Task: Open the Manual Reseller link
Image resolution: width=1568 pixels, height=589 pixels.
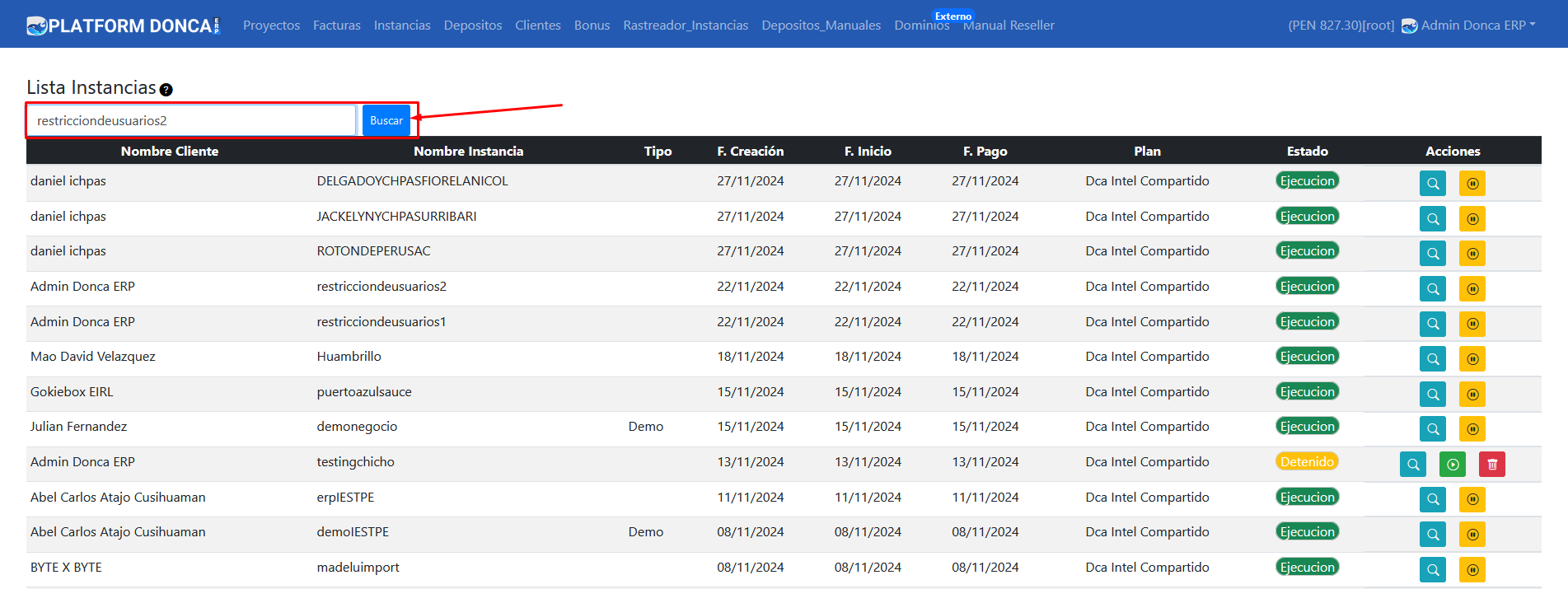Action: click(1009, 26)
